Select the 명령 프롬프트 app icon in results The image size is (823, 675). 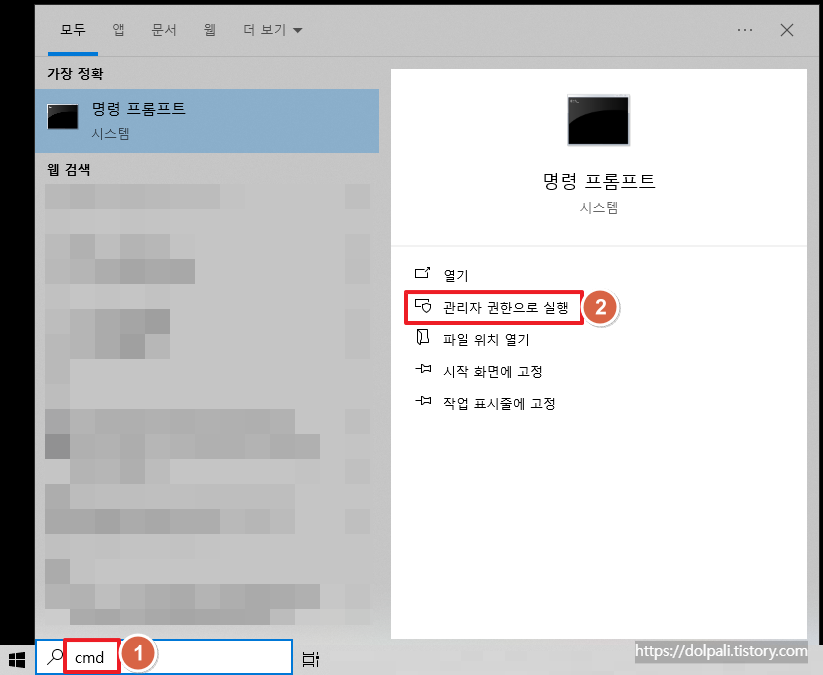click(62, 115)
